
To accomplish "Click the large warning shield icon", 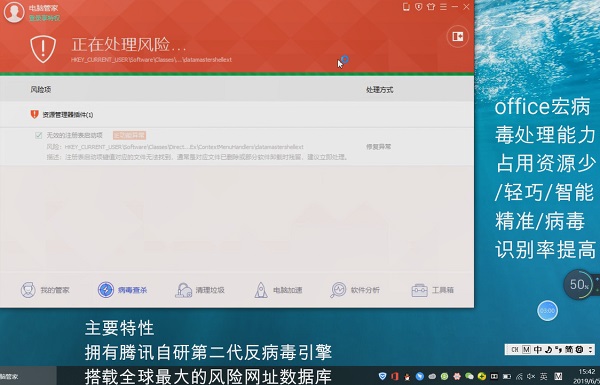I will coord(43,49).
